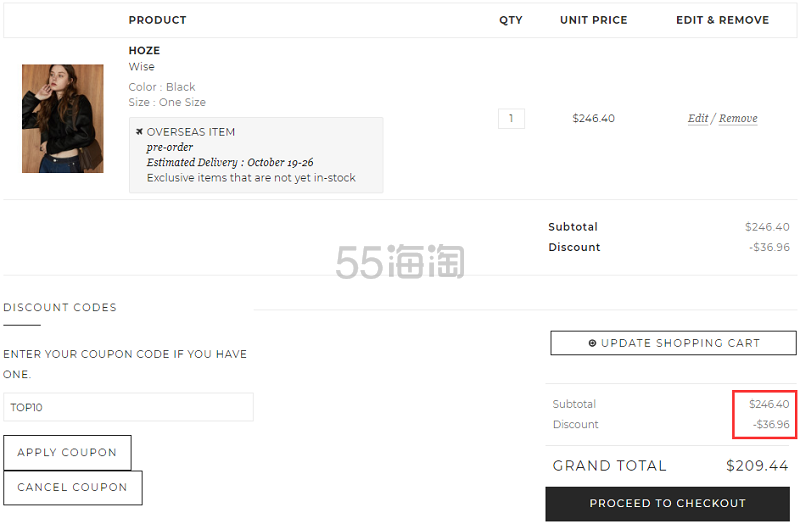Focus the quantity input field
The width and height of the screenshot is (800, 524).
[511, 118]
